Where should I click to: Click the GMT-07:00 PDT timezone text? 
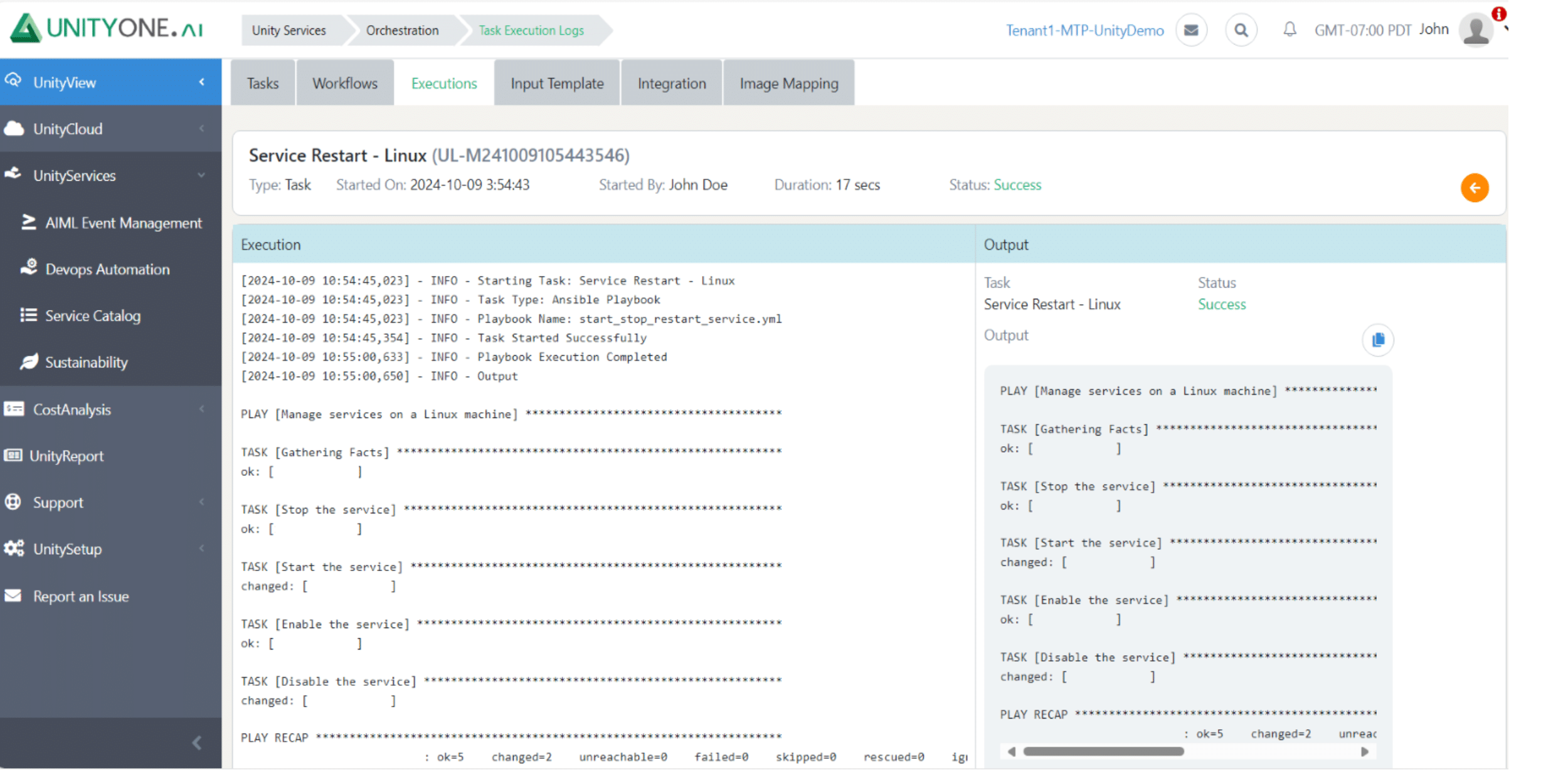1362,30
